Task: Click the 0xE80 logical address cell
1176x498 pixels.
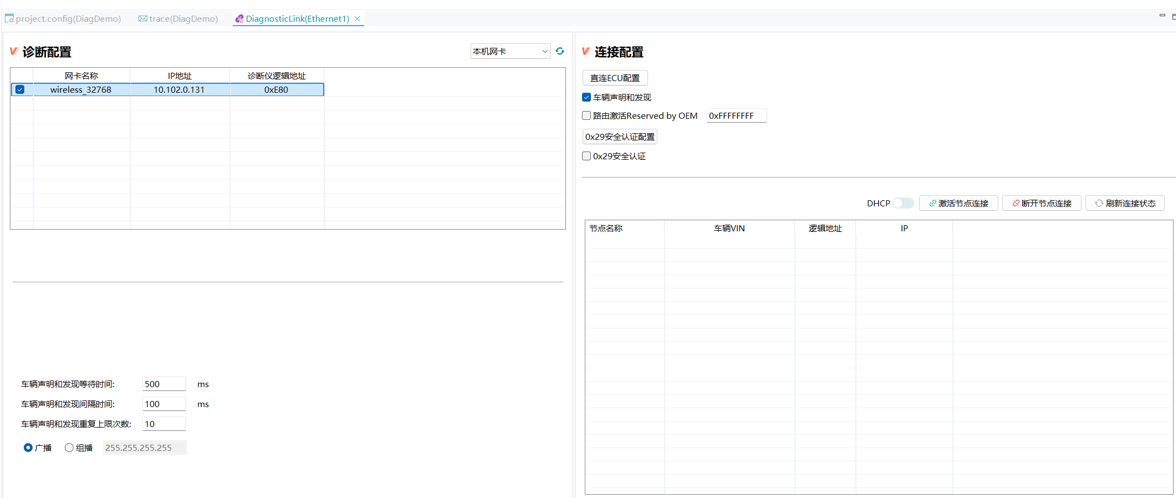Action: (277, 89)
